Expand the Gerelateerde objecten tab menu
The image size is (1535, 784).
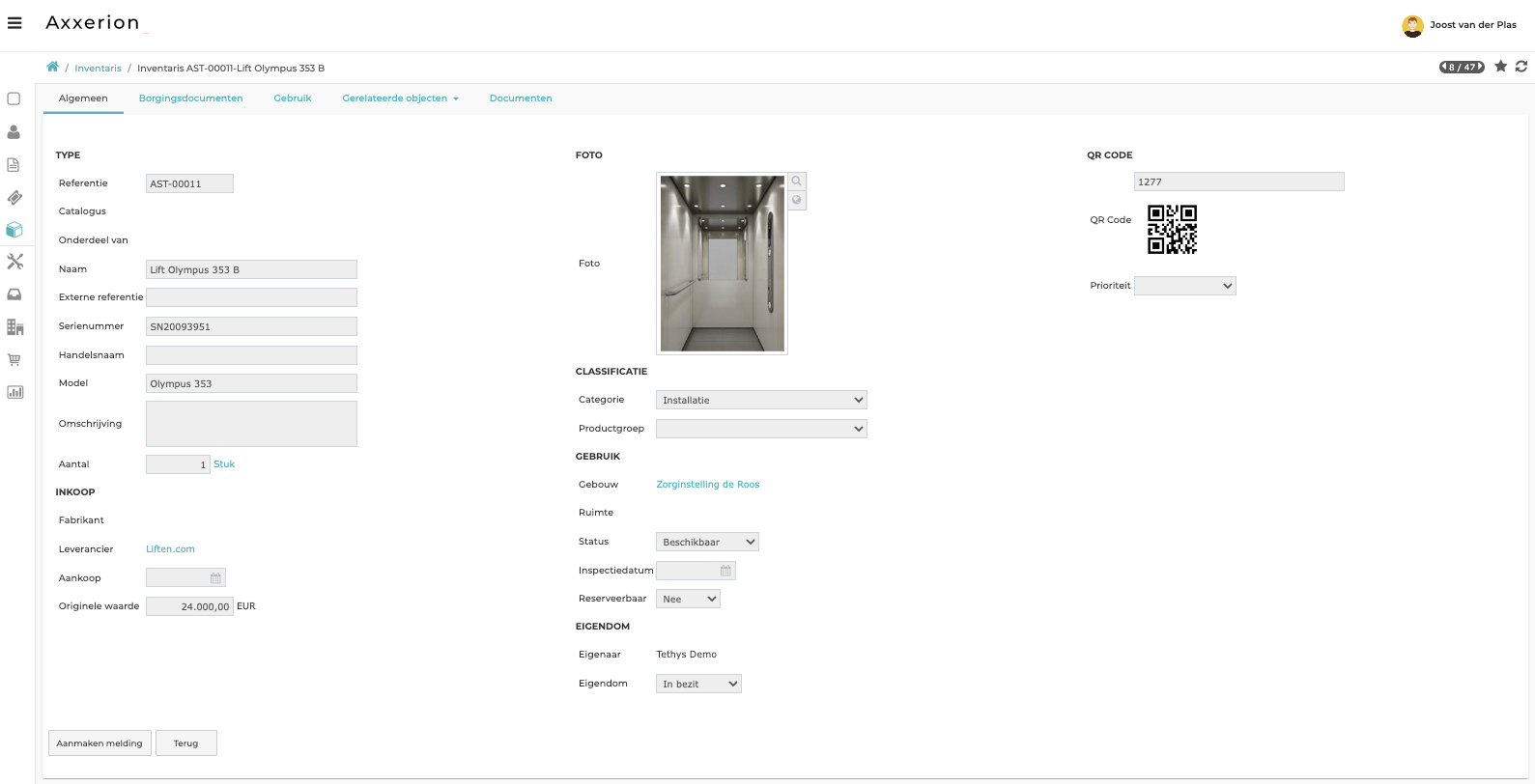pos(400,98)
